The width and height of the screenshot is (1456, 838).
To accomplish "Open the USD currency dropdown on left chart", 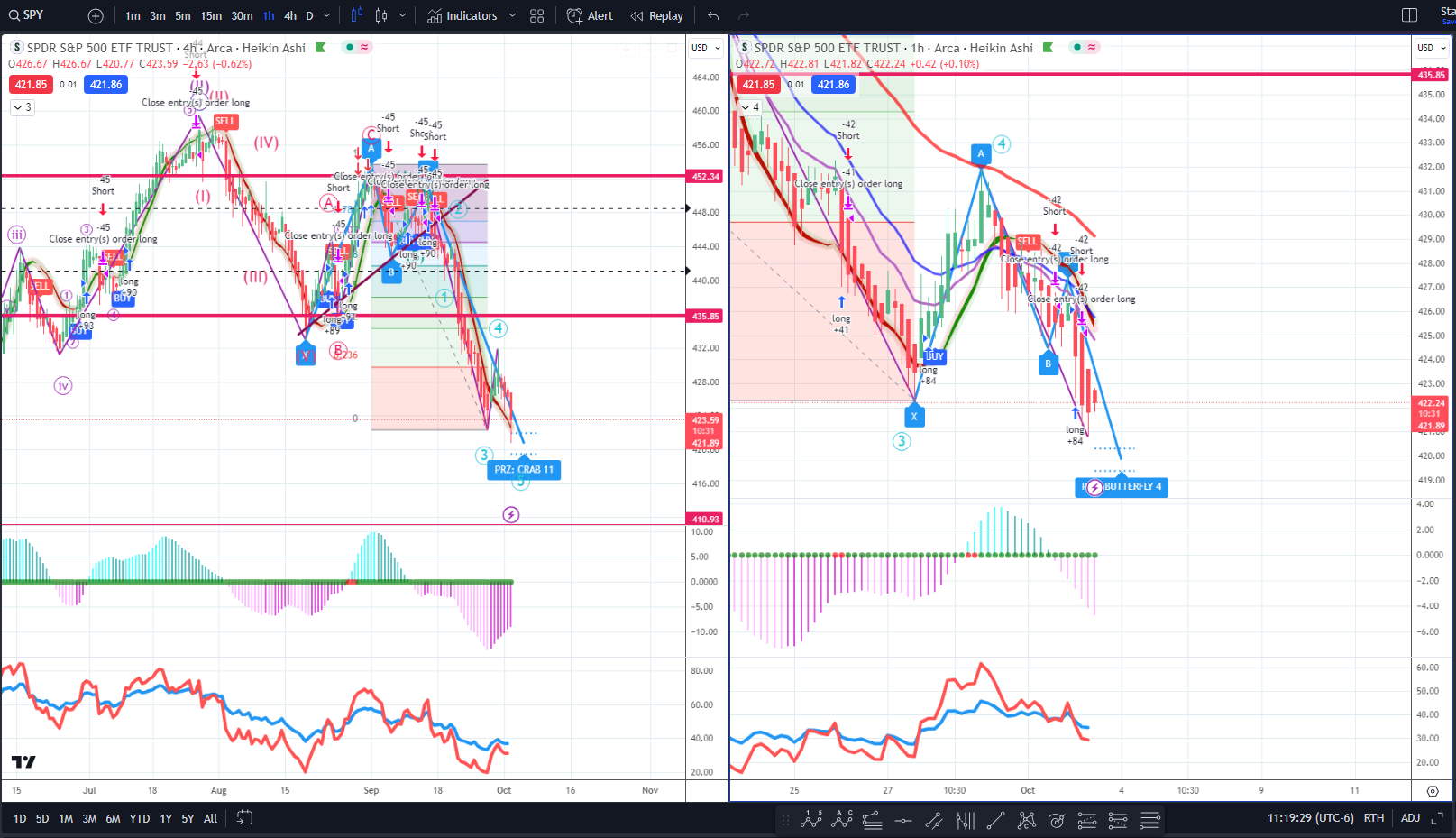I will coord(706,48).
